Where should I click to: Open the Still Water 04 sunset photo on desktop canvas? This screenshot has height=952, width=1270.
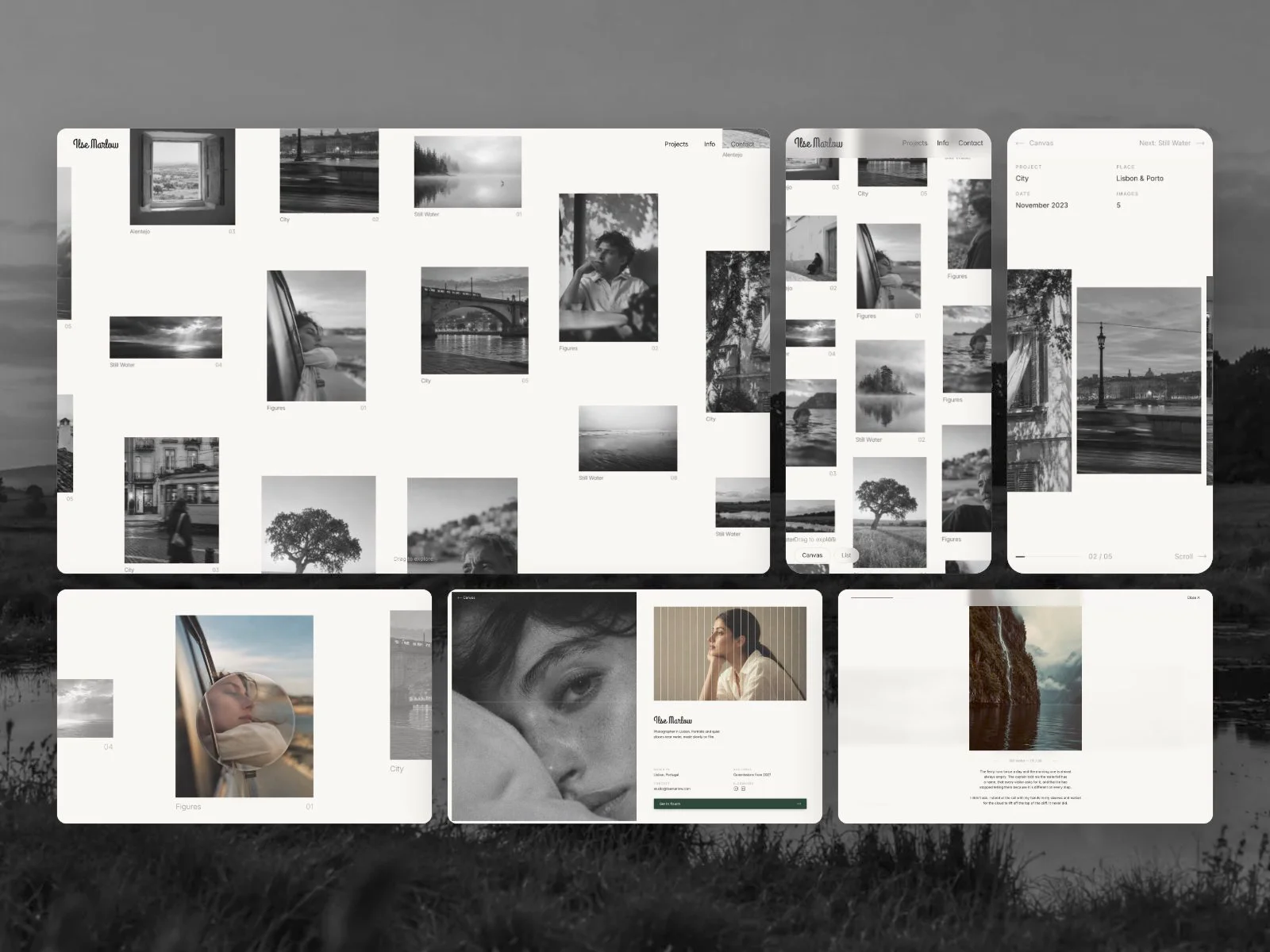[x=166, y=337]
